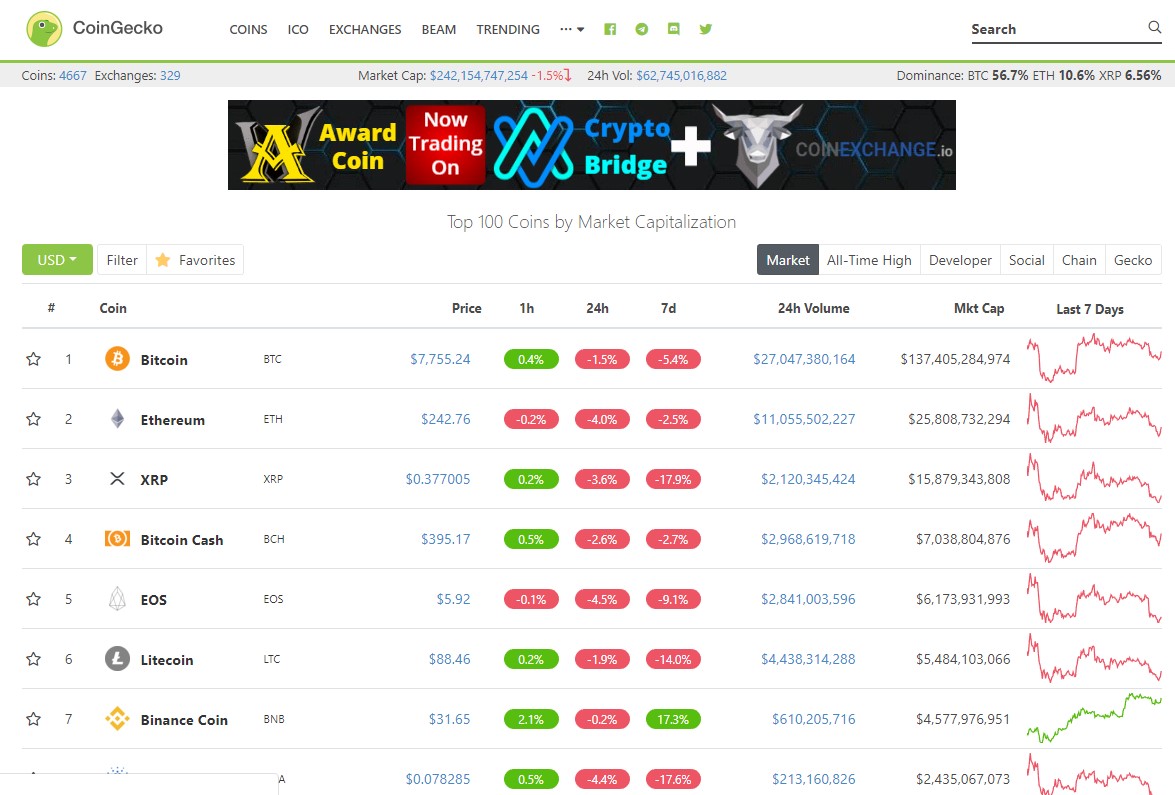Click the CoinGecko gecko logo

point(44,29)
